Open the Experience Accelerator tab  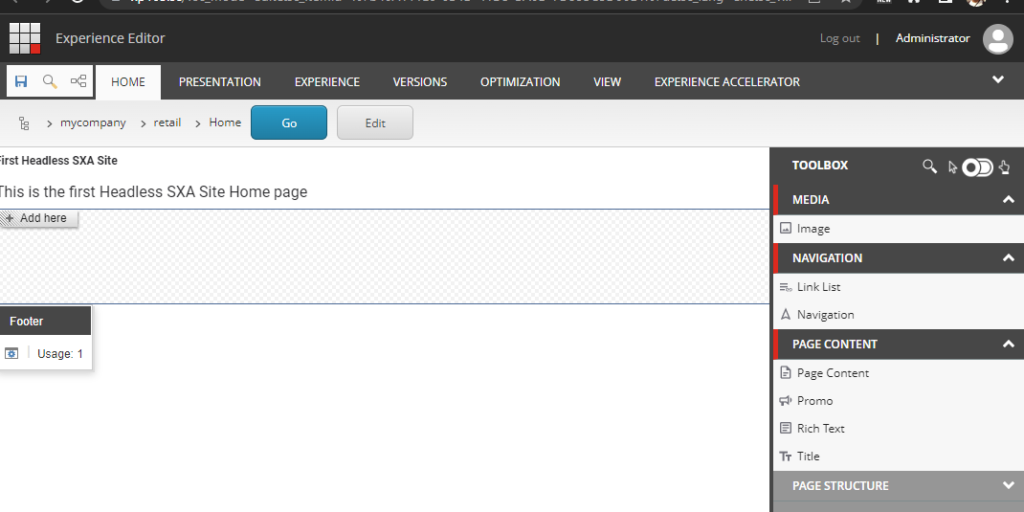pyautogui.click(x=727, y=82)
